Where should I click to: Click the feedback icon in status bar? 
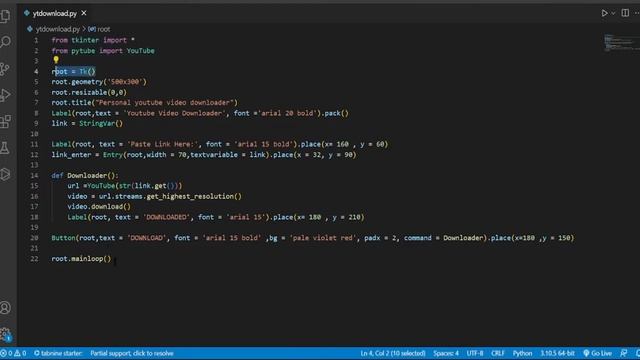624,353
